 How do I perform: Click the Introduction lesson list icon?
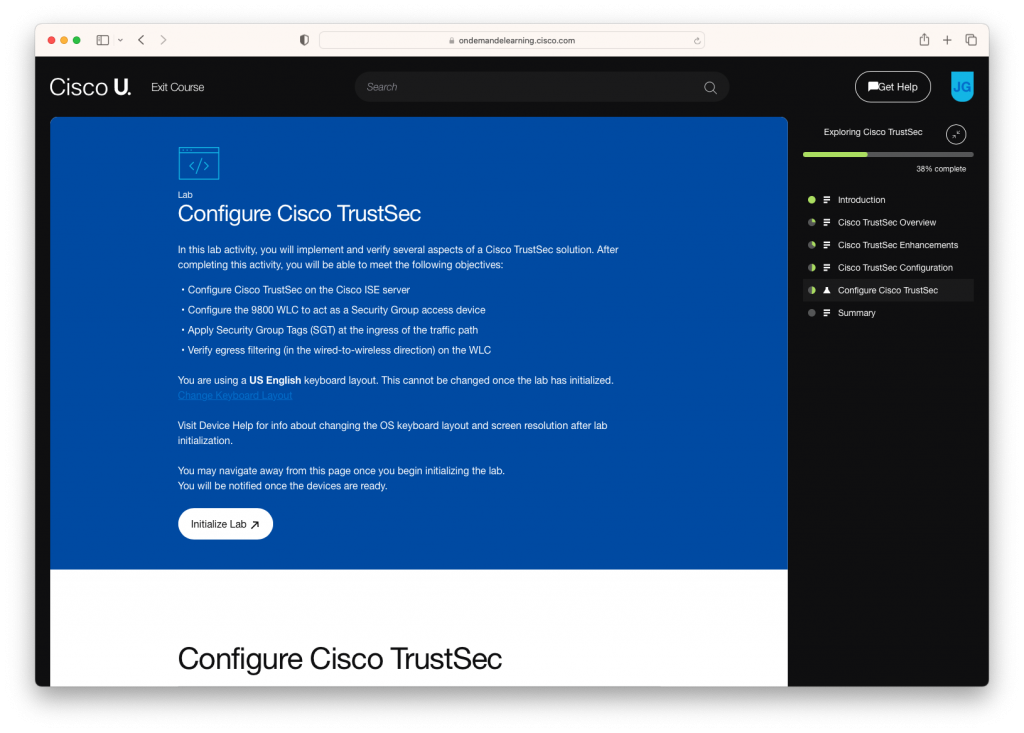(x=827, y=199)
